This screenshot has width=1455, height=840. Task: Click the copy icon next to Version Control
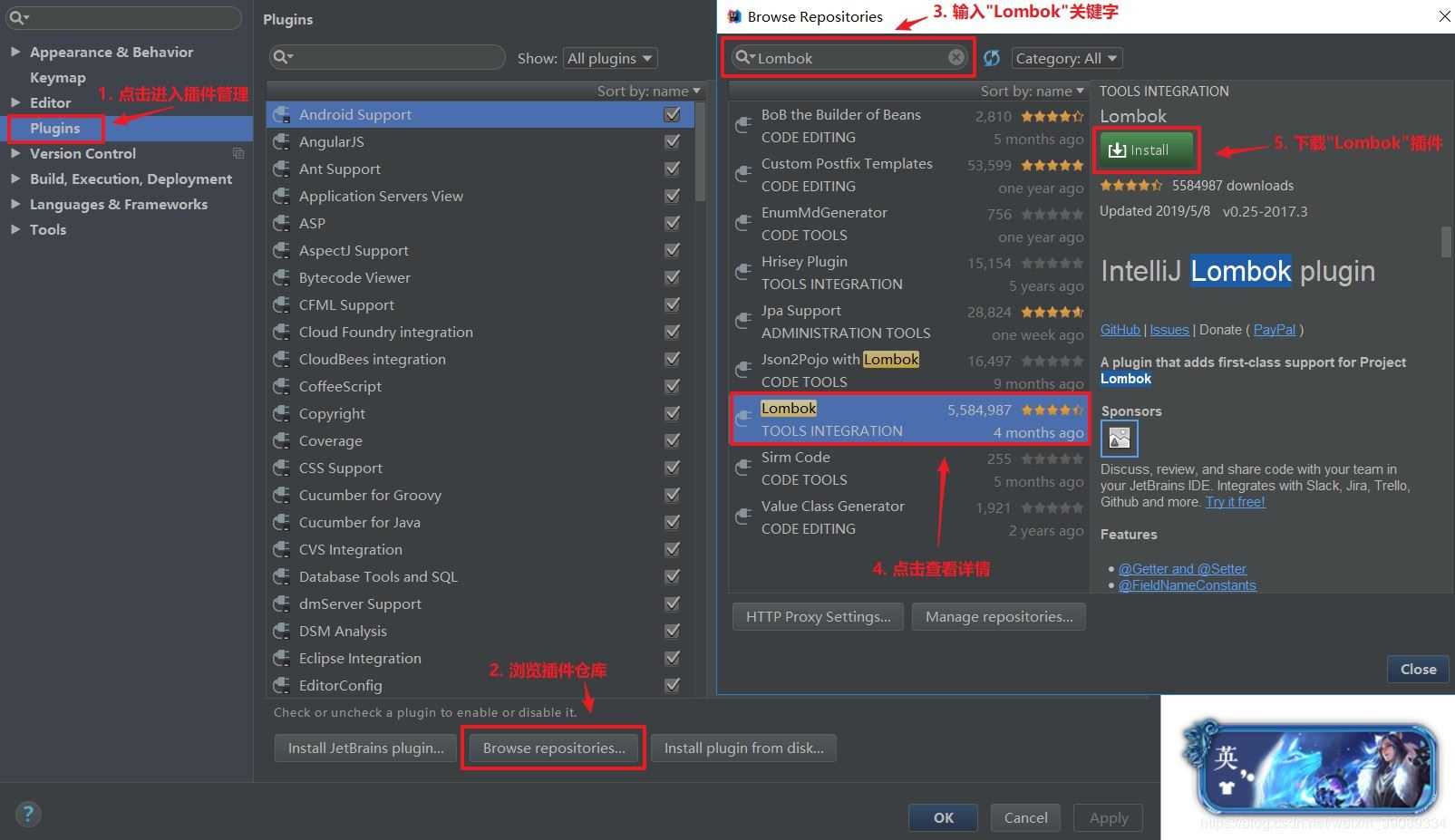coord(238,153)
